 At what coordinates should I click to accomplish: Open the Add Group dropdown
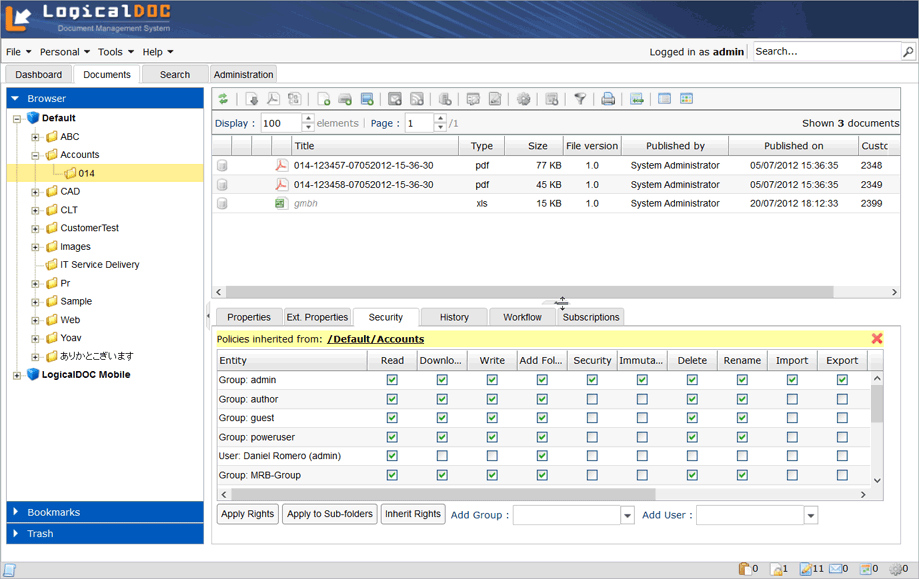coord(627,514)
